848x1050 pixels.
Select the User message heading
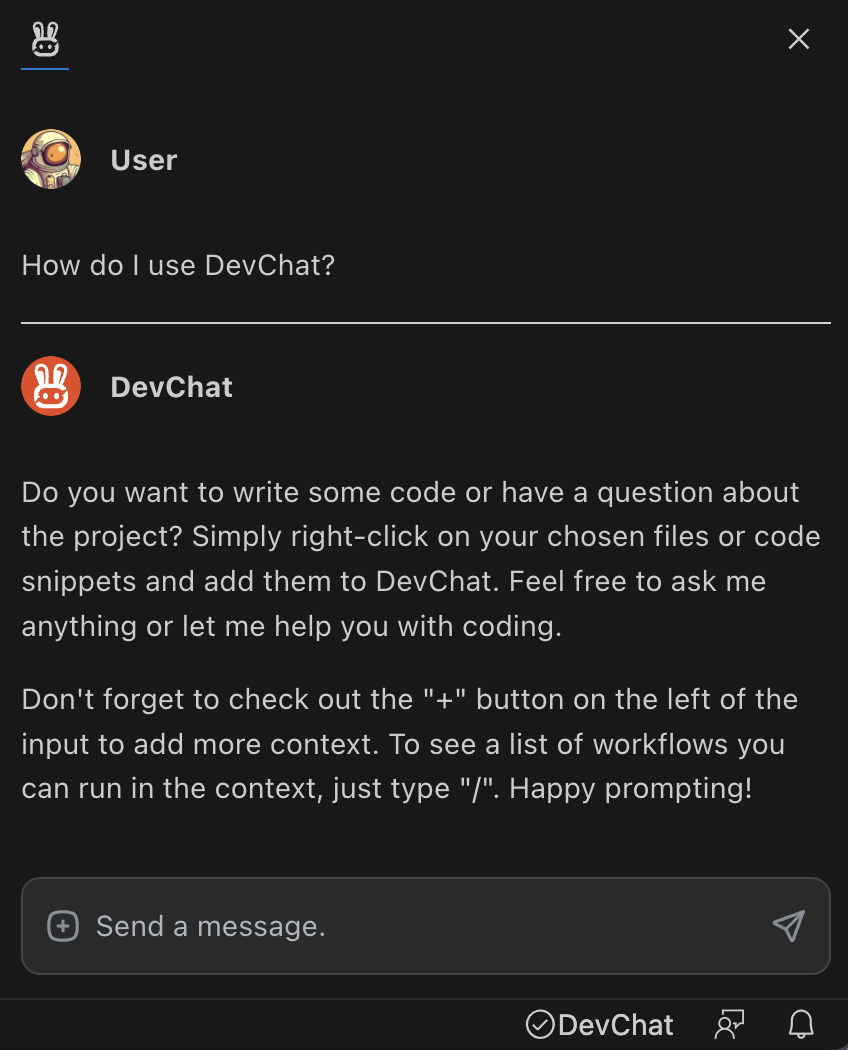click(143, 159)
